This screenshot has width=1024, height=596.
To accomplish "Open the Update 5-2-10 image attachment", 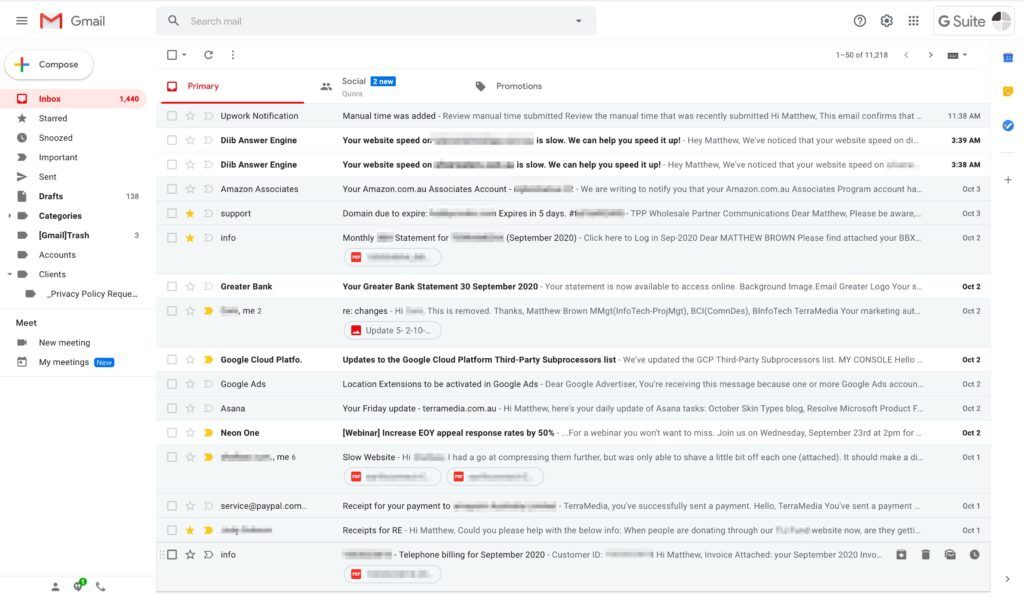I will tap(392, 330).
